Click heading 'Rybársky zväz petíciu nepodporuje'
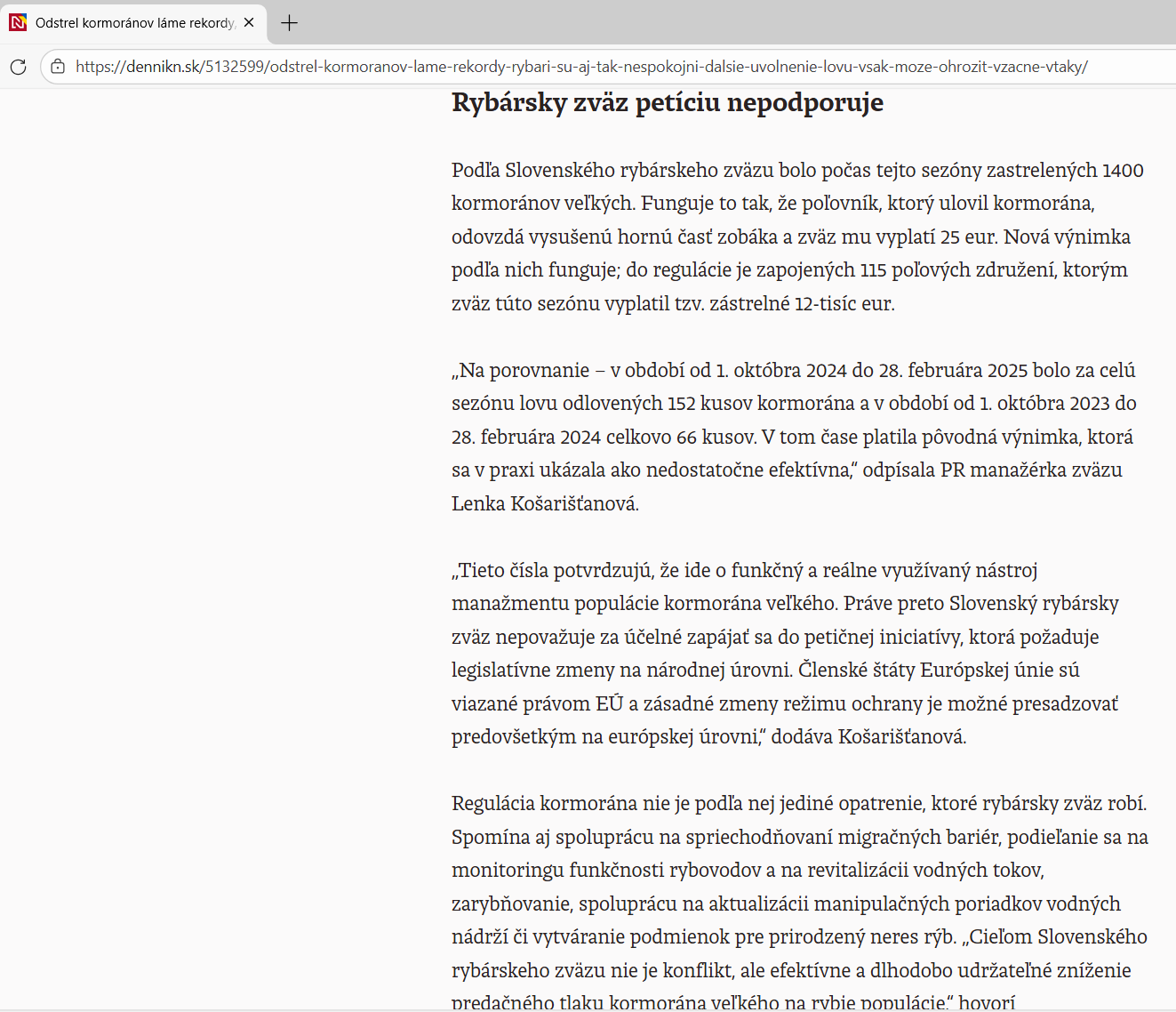This screenshot has height=1012, width=1176. coord(667,103)
